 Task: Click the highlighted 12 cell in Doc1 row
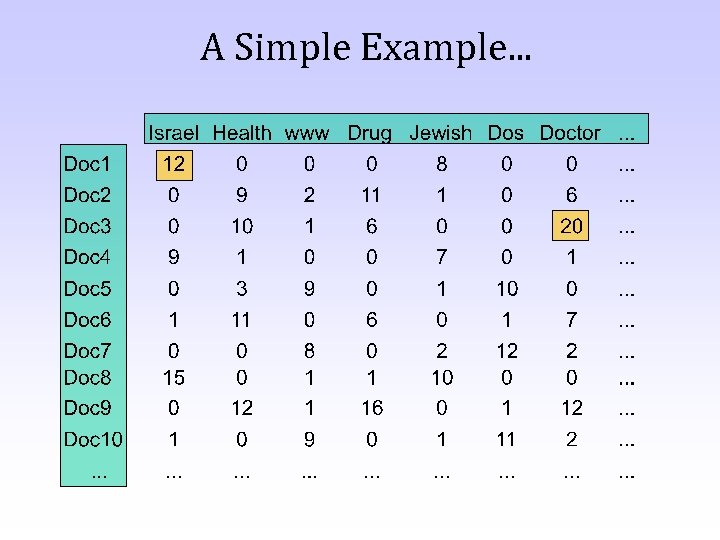[173, 162]
